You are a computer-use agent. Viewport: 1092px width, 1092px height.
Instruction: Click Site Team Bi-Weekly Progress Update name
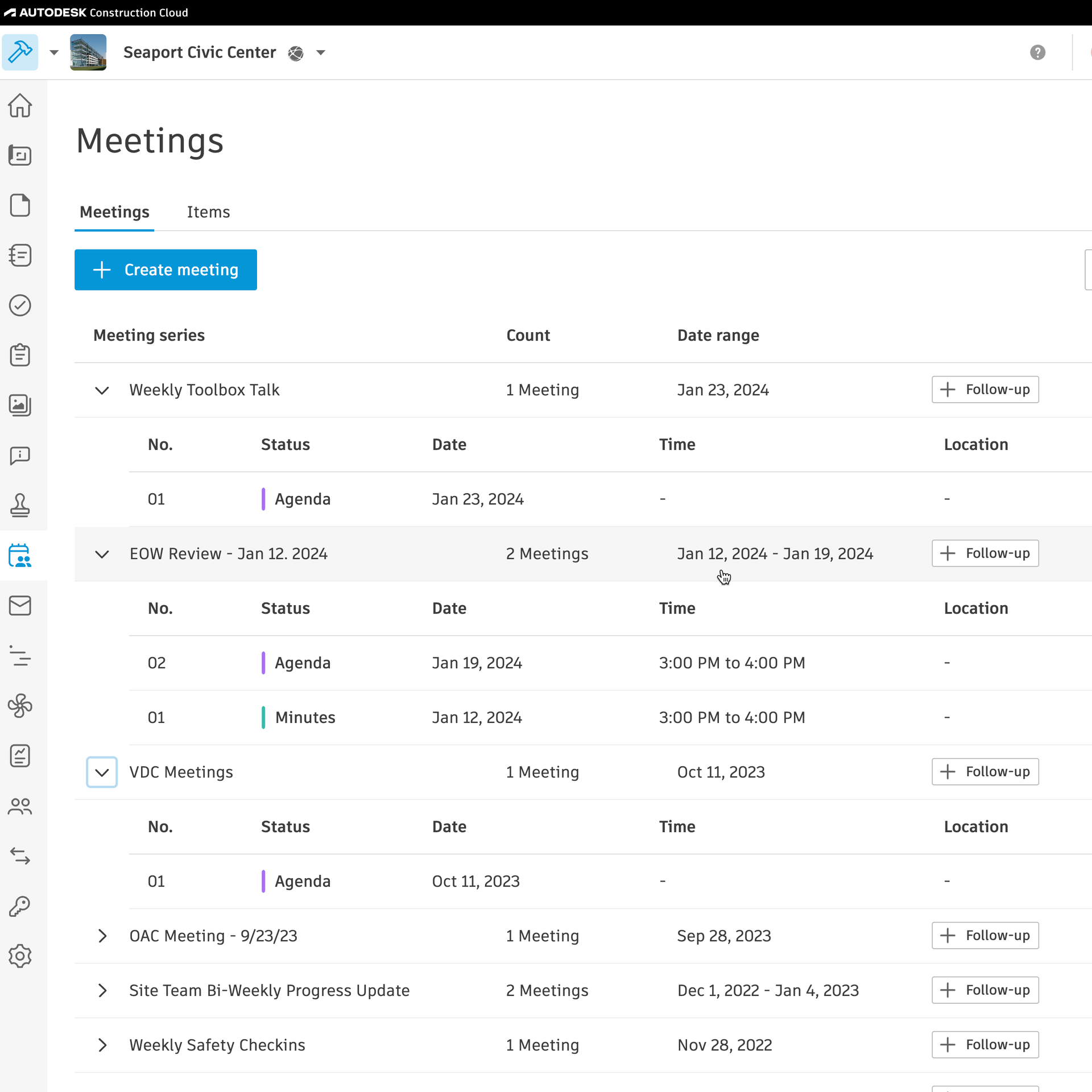click(269, 991)
